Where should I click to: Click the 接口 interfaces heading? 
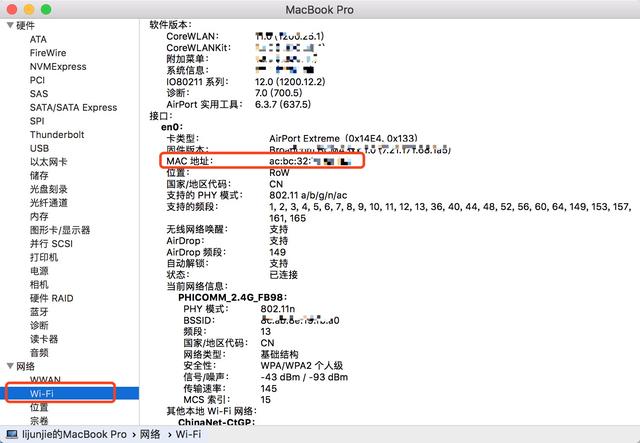(x=161, y=116)
